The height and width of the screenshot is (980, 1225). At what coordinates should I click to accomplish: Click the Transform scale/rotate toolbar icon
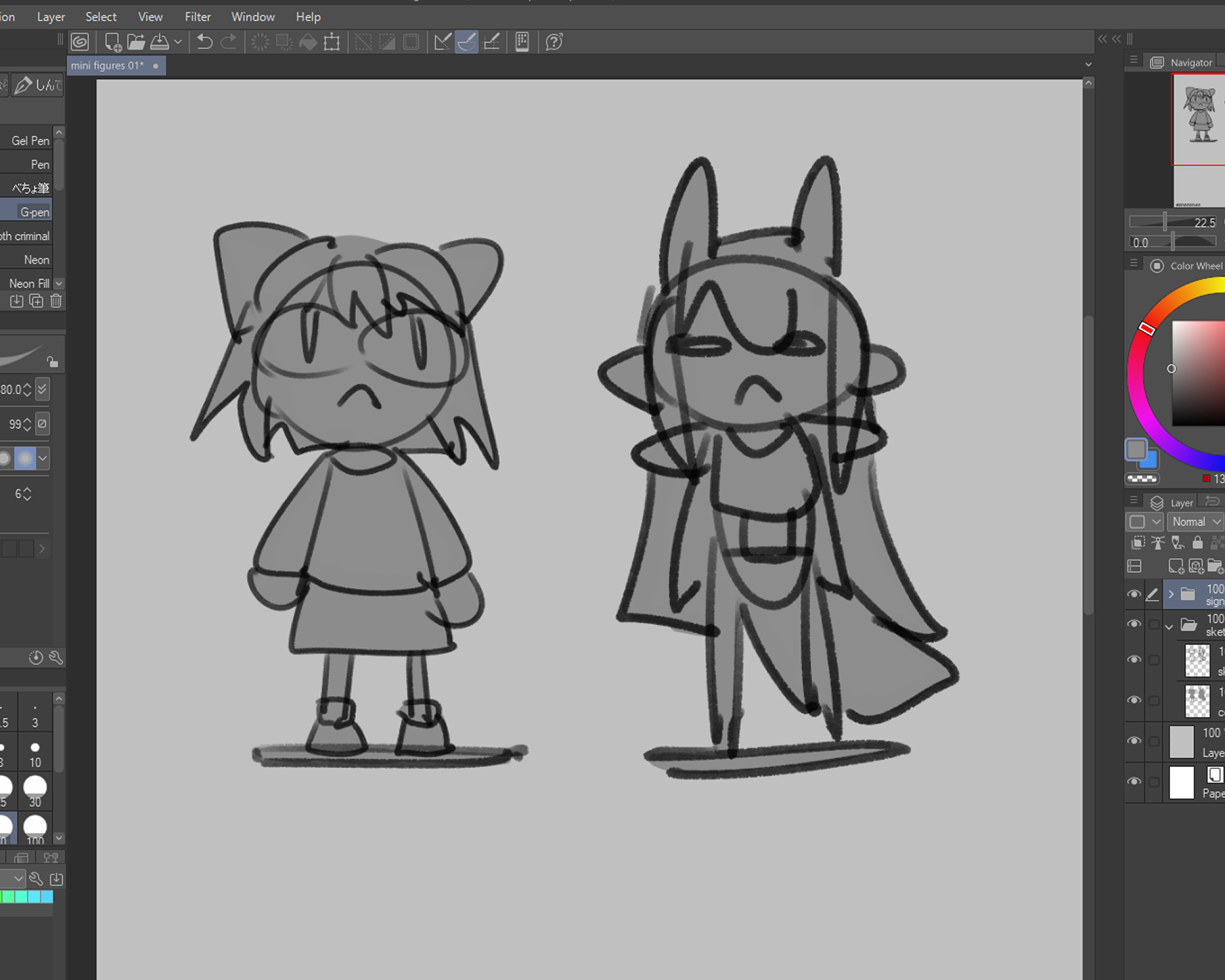coord(332,42)
